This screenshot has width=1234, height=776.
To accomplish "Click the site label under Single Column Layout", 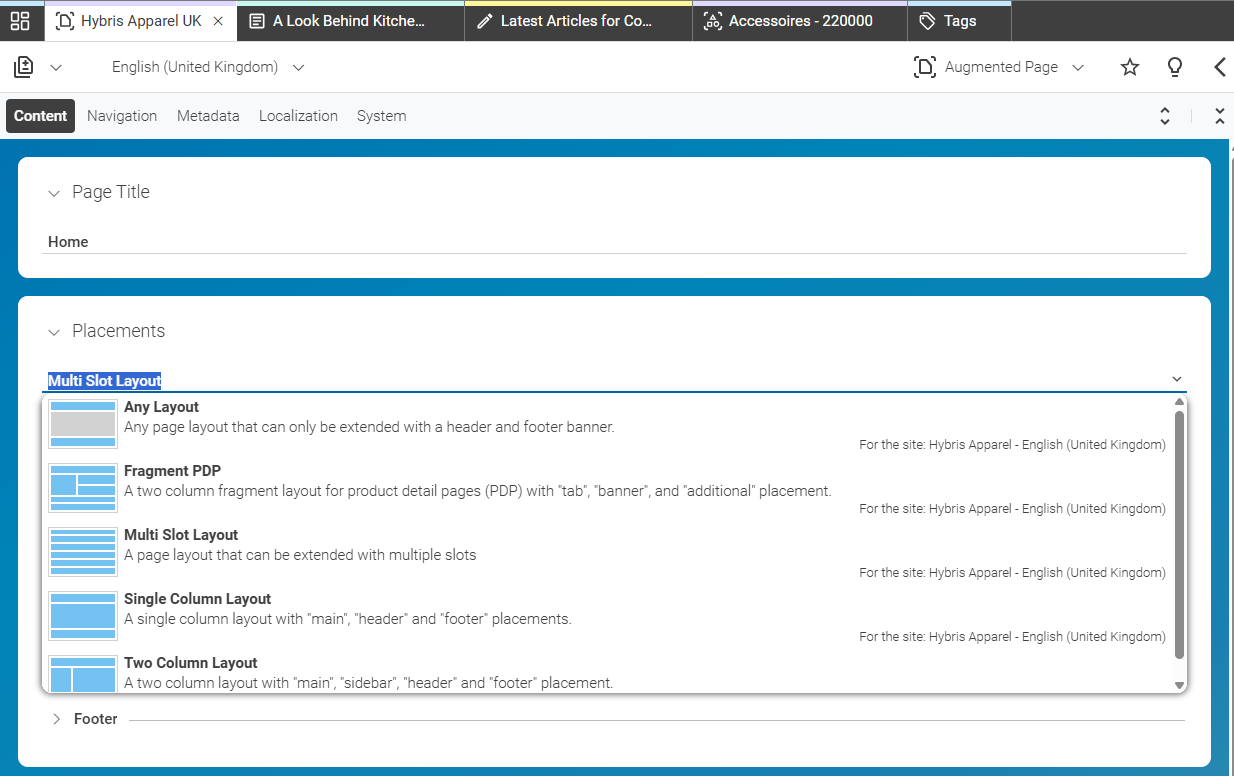I will click(1012, 637).
